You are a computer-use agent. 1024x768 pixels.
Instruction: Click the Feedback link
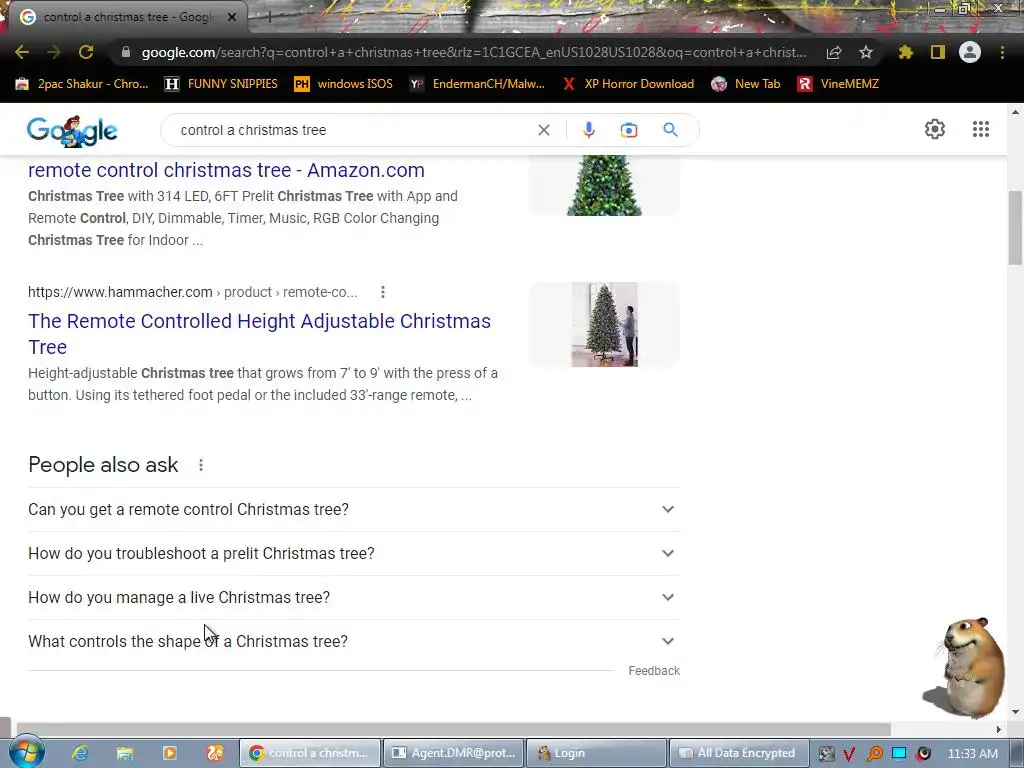[654, 671]
